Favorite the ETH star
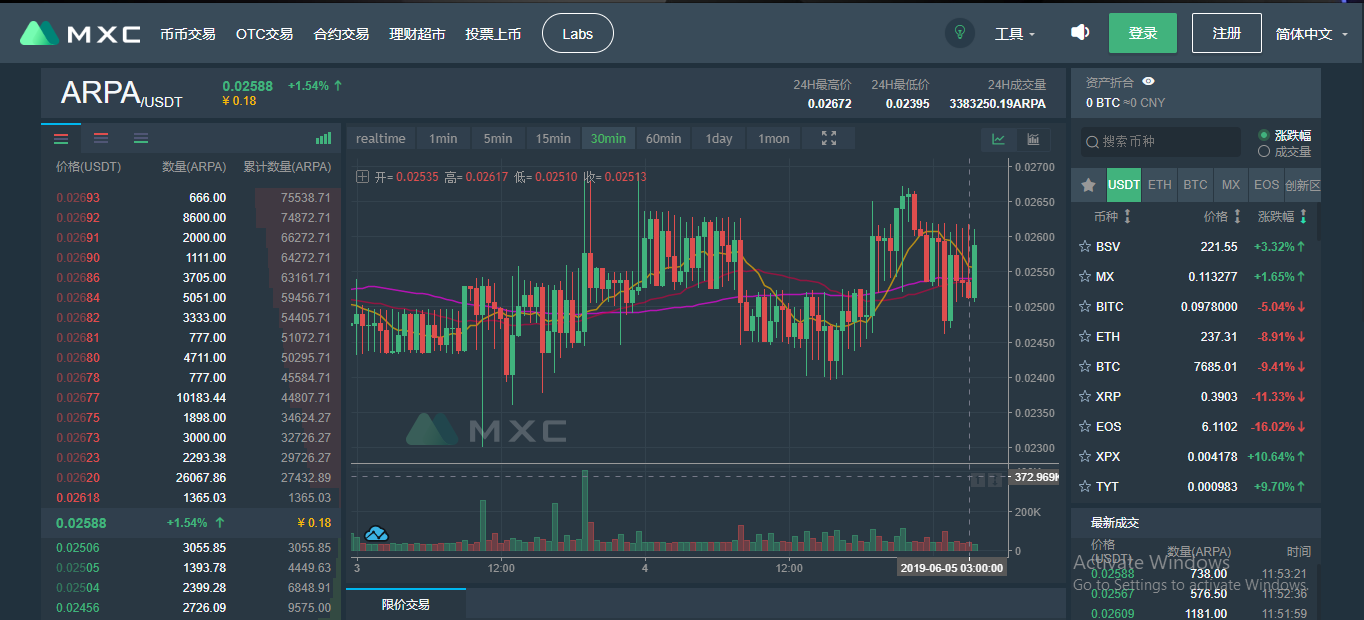The height and width of the screenshot is (620, 1364). 1084,336
